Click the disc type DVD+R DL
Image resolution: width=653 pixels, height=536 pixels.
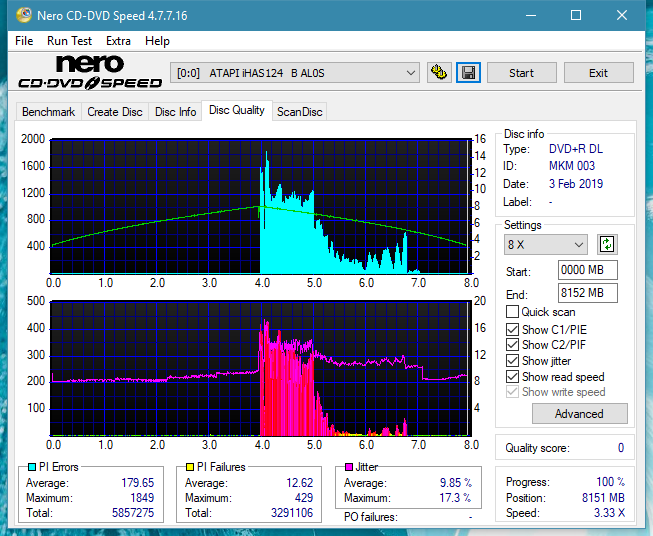(x=576, y=149)
